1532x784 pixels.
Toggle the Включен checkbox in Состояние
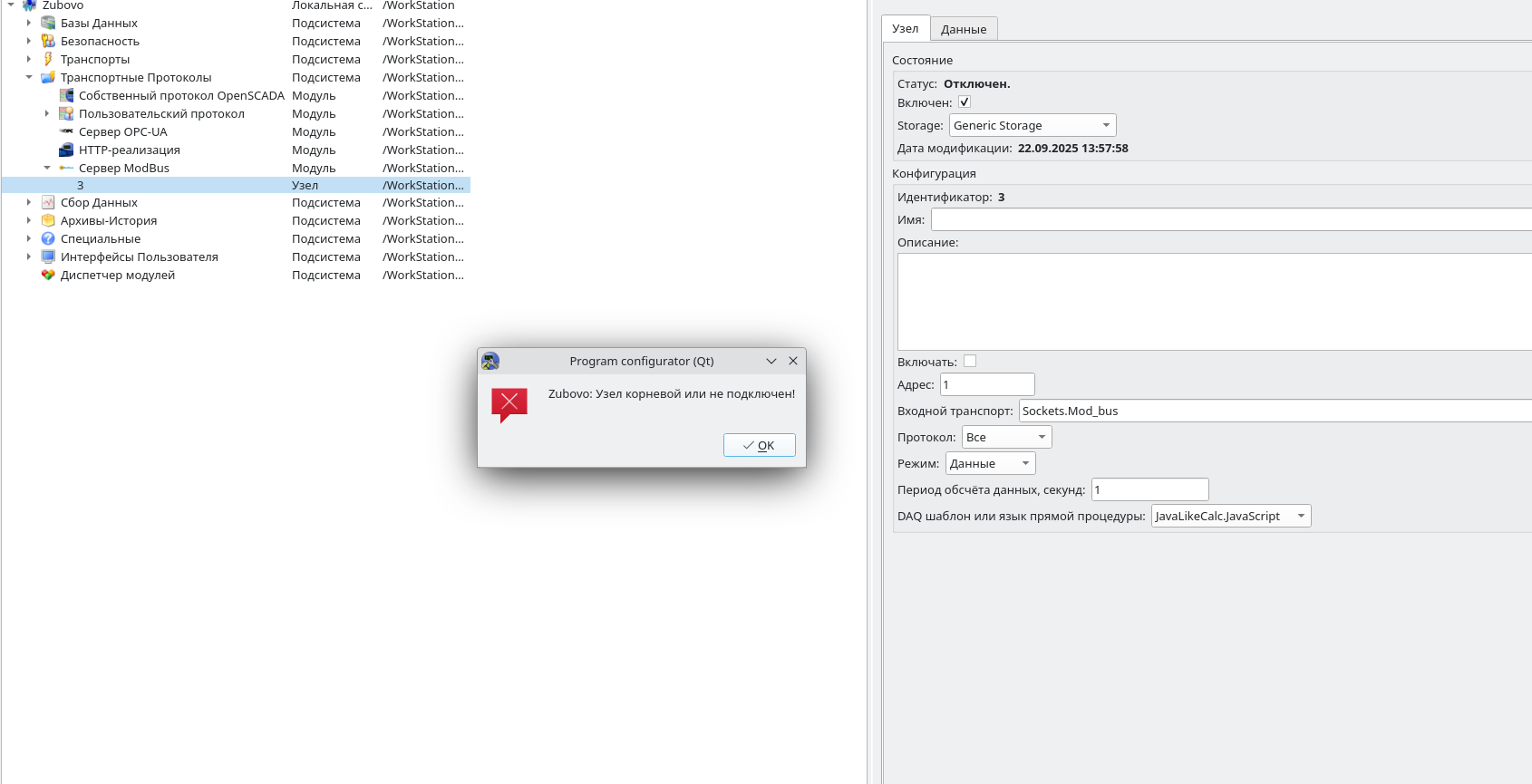pos(965,102)
